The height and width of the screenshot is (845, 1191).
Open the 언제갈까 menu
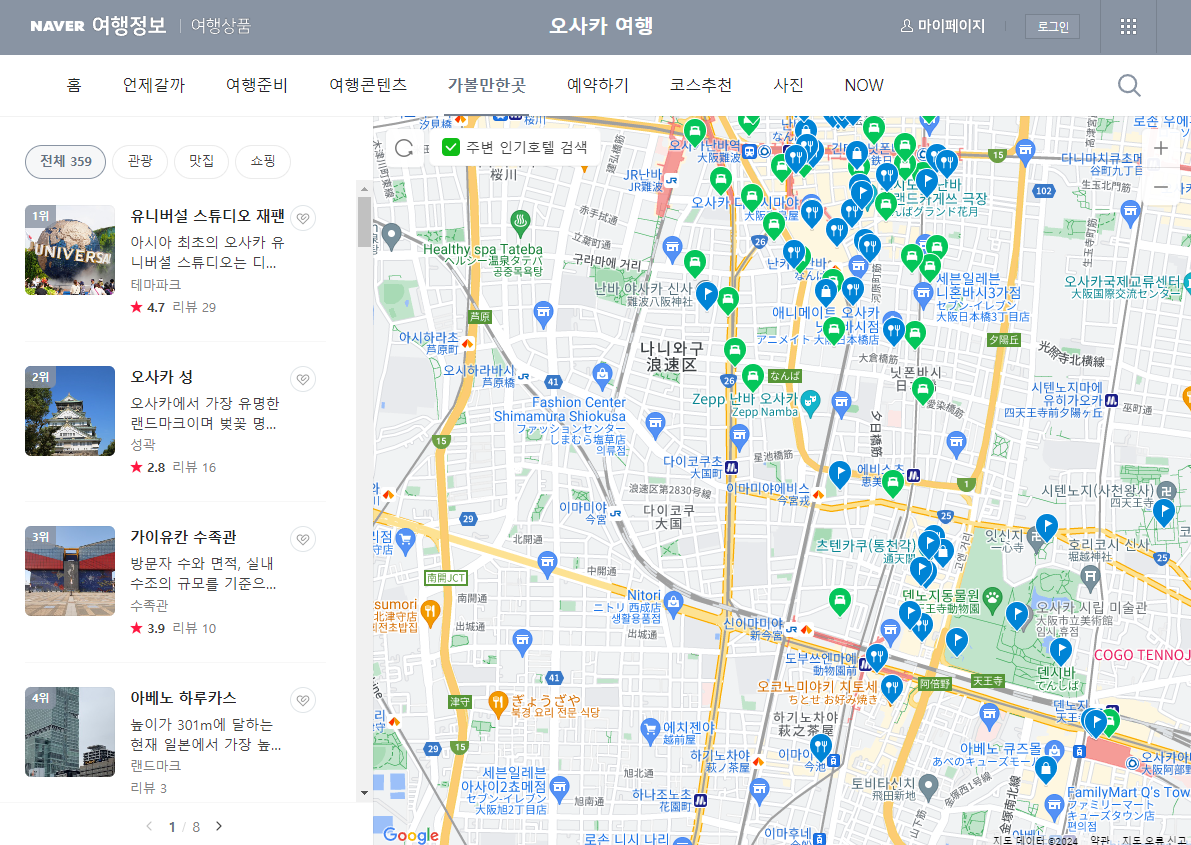(153, 85)
